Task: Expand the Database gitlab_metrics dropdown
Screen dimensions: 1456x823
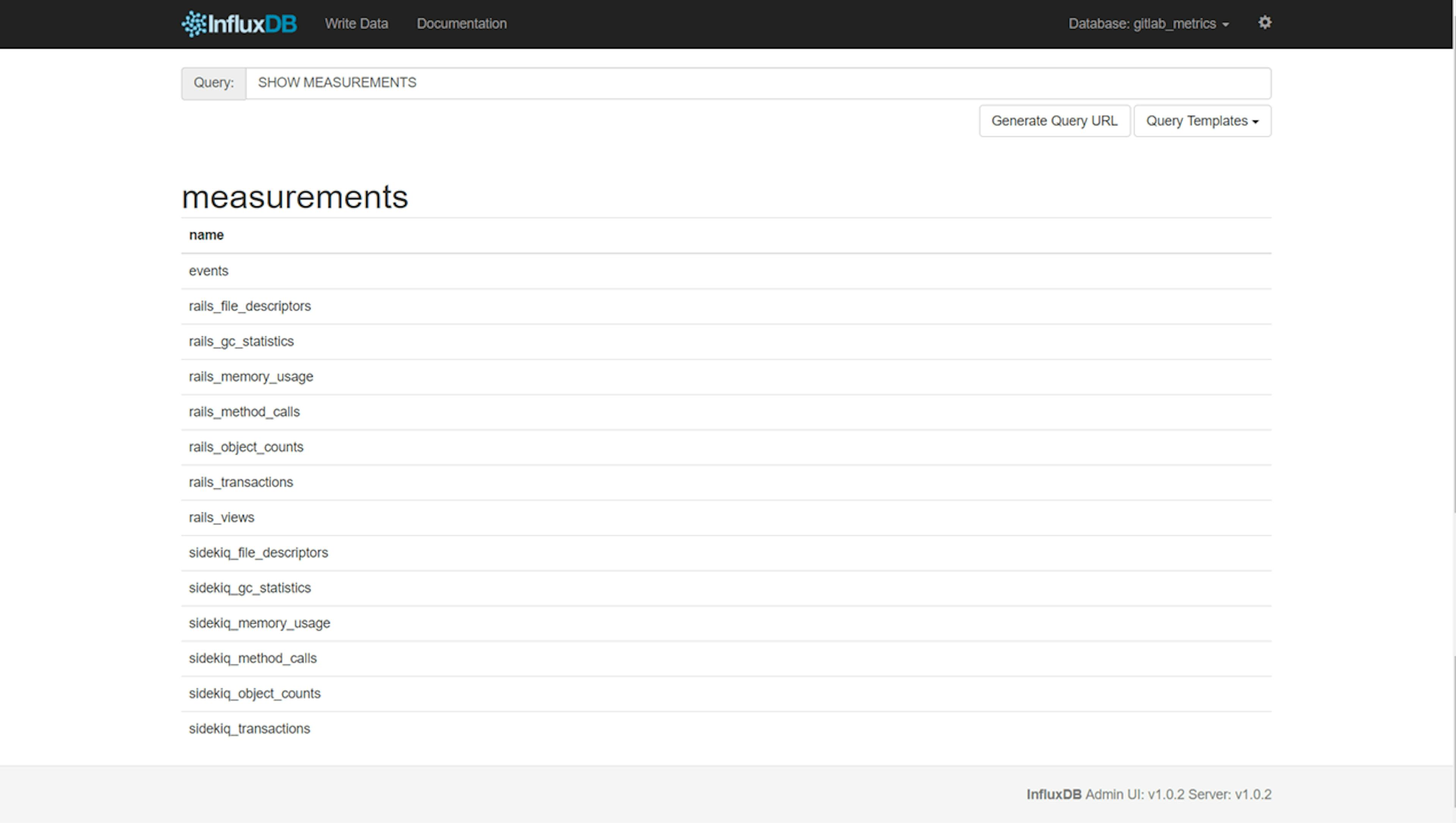Action: pos(1148,24)
